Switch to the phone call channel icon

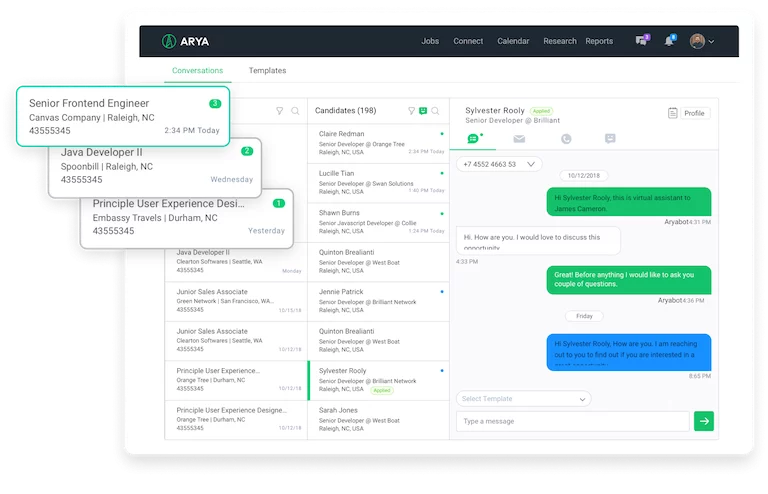click(566, 139)
